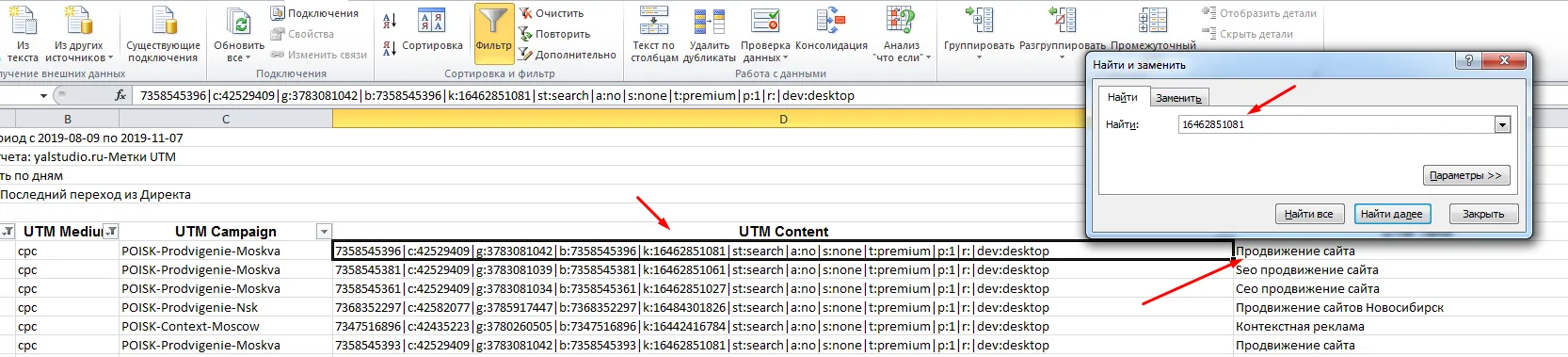Open the Сортировка sort dialog
The height and width of the screenshot is (357, 1568).
tap(432, 29)
